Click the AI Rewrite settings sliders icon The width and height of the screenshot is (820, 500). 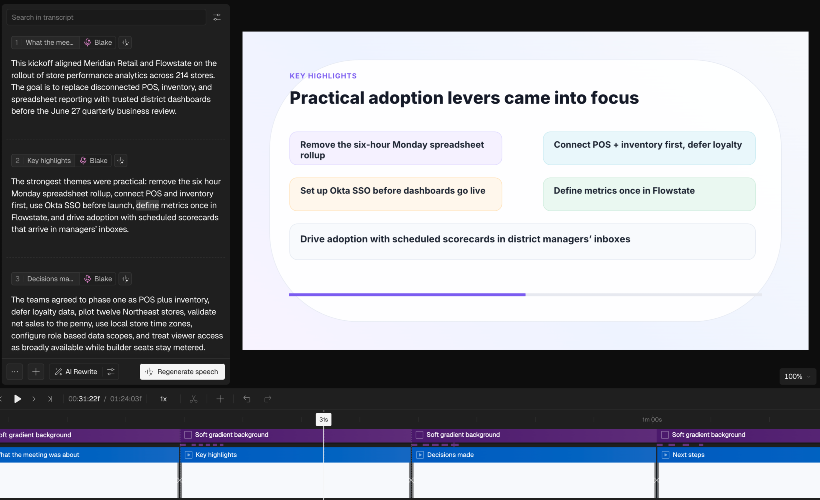pos(111,372)
